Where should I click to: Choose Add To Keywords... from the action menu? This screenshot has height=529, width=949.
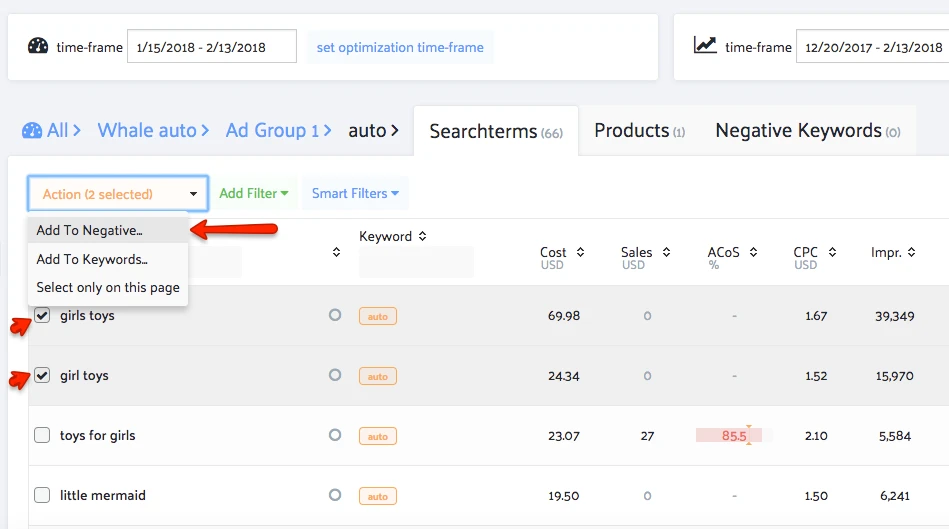[108, 259]
